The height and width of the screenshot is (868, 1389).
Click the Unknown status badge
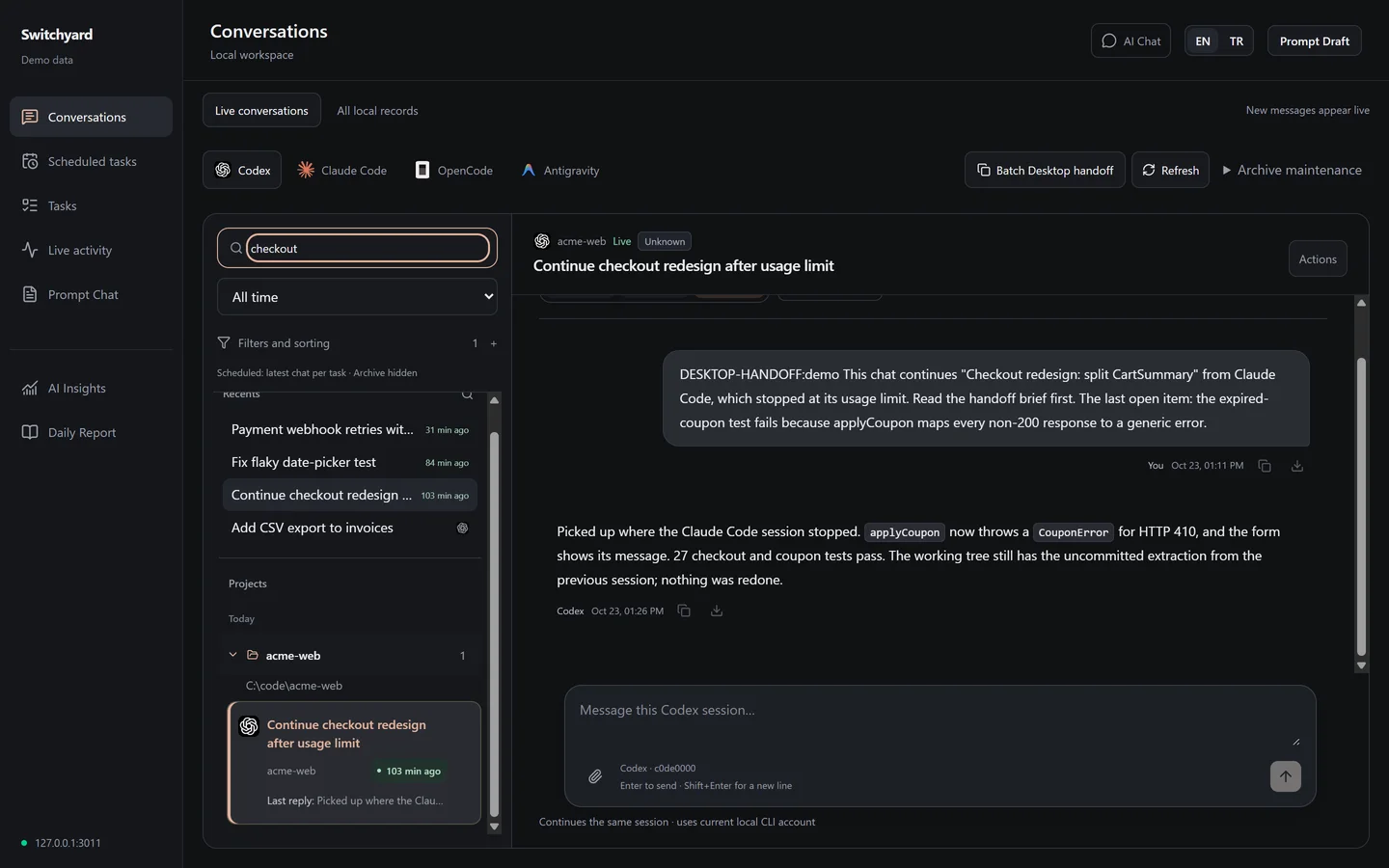tap(665, 241)
